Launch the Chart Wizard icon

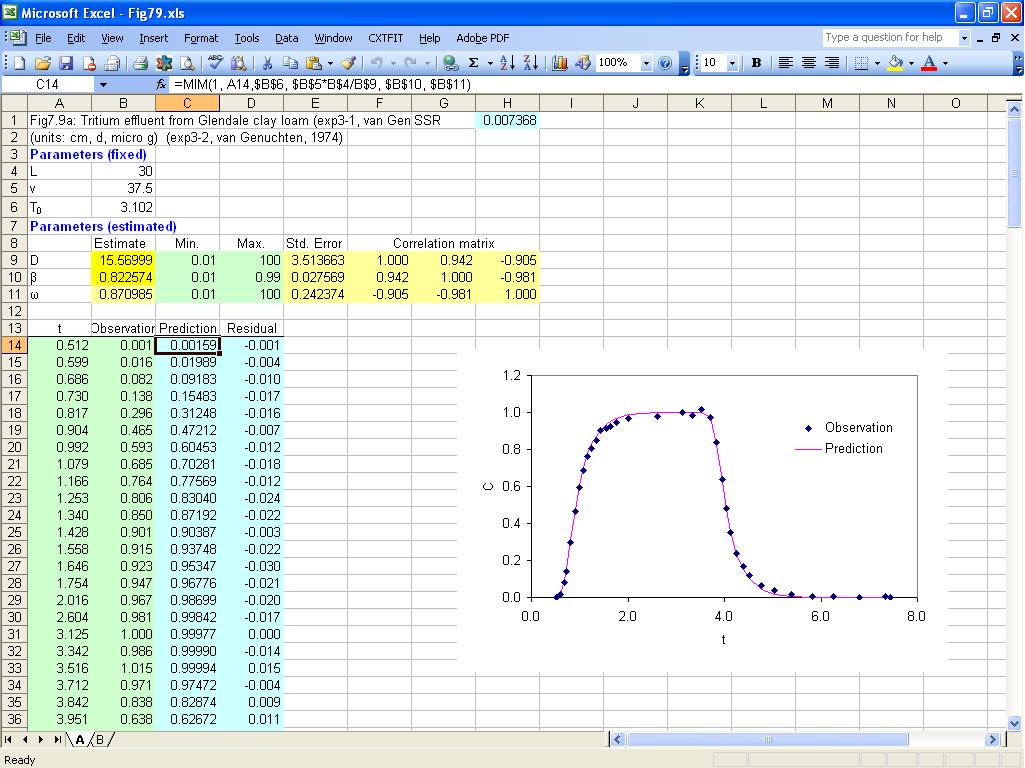pos(560,63)
